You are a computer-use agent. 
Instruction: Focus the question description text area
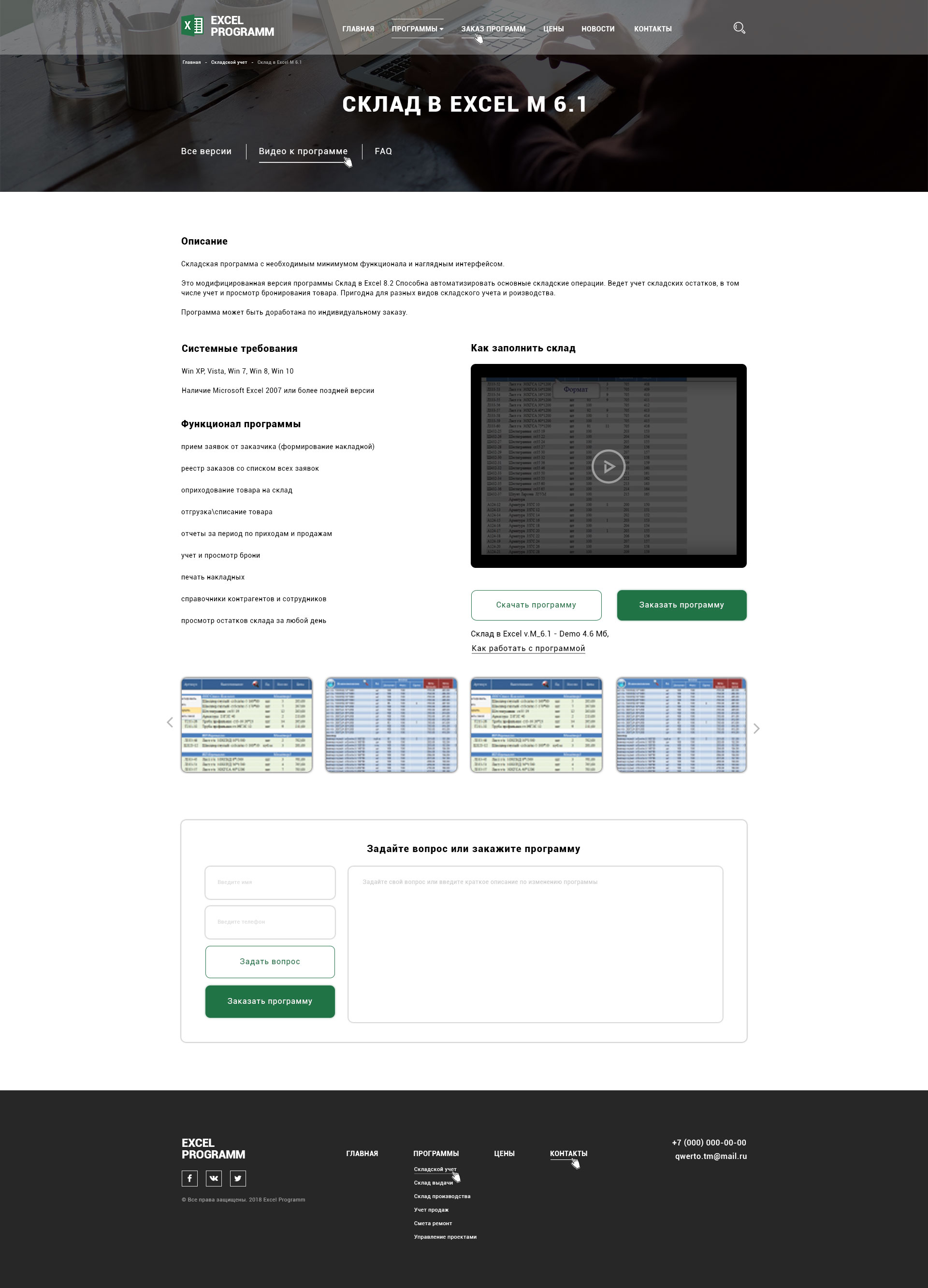point(535,944)
